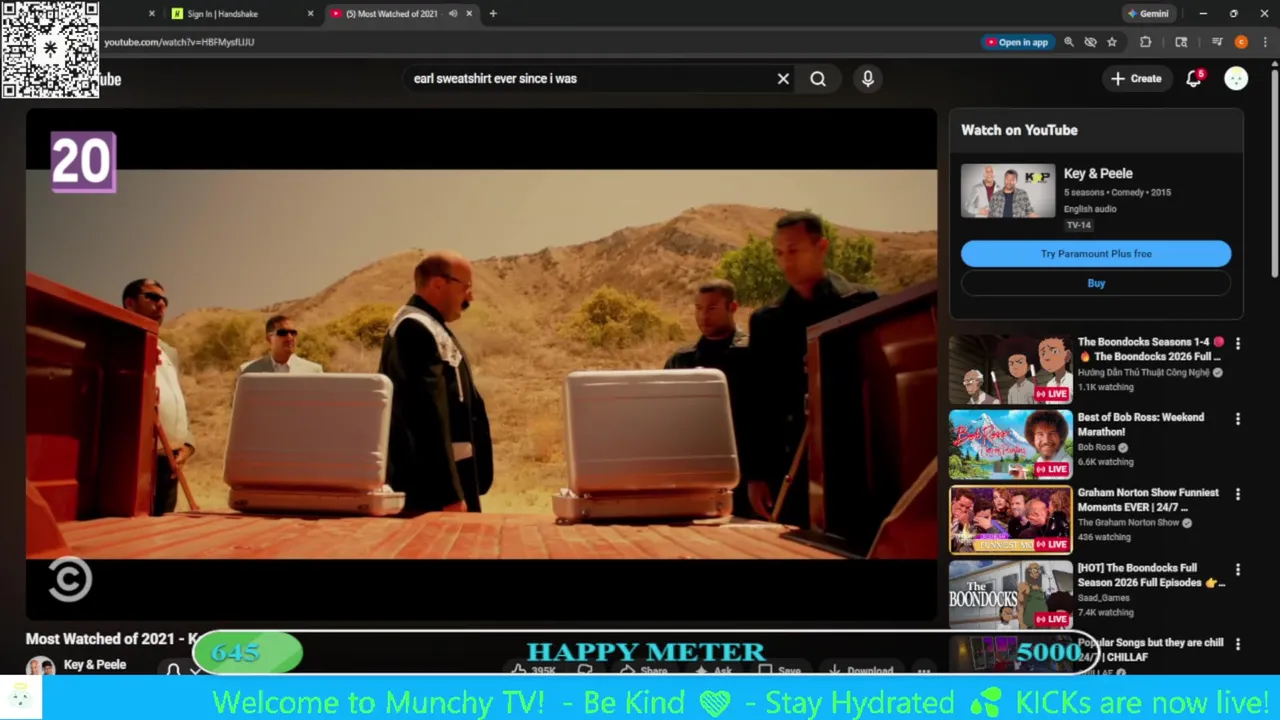Screen dimensions: 1280x720
Task: Open the Chrome profile avatar
Action: point(1241,42)
